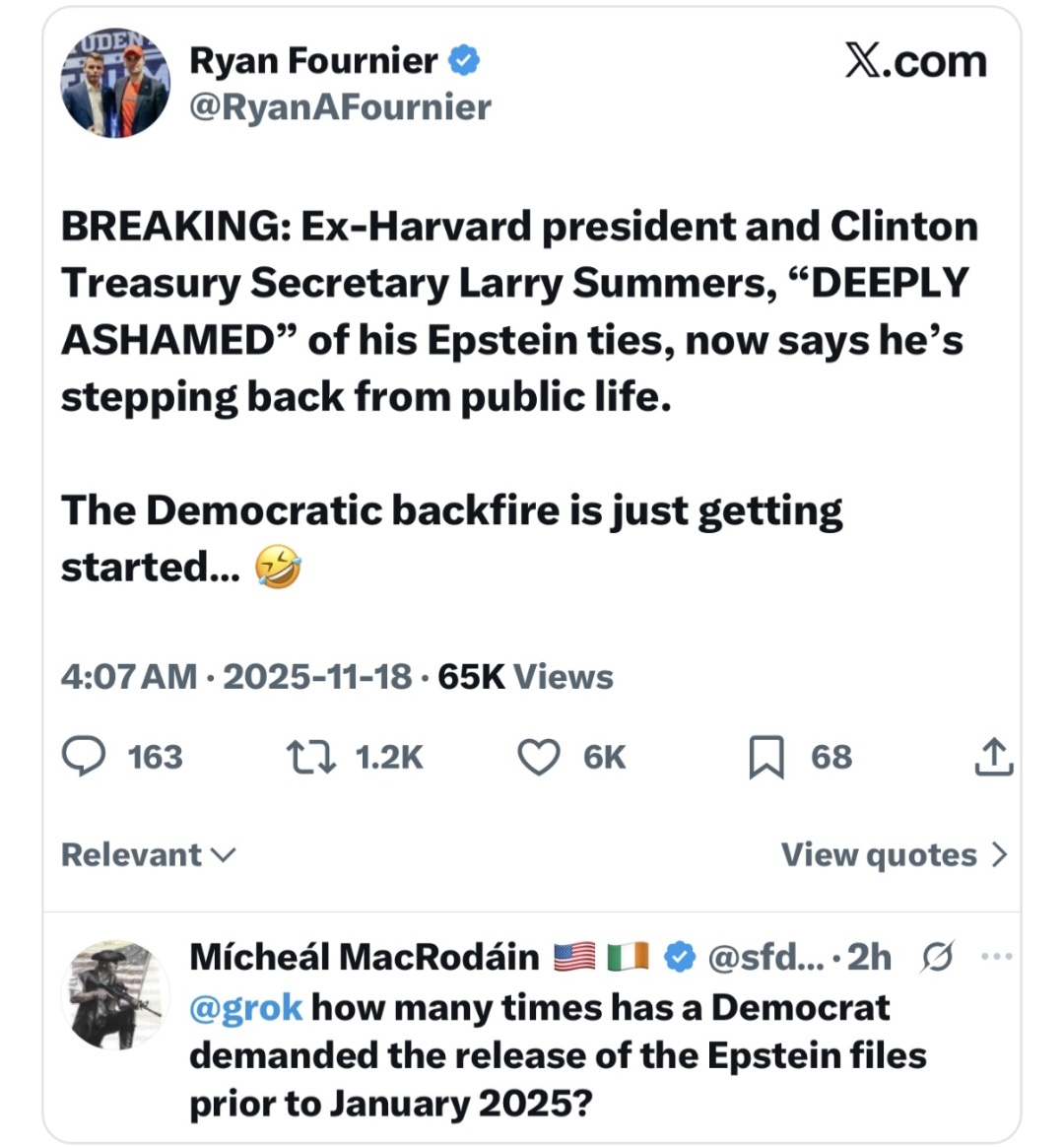Click Ryan Fournier's blue verified badge
The image size is (1064, 1147).
[x=465, y=61]
